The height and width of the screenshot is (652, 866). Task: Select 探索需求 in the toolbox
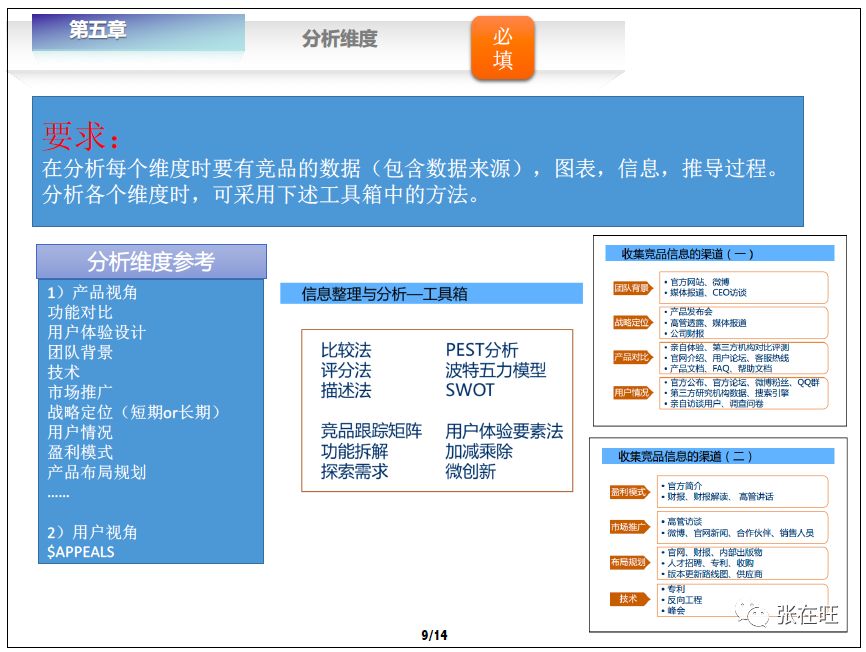point(355,471)
